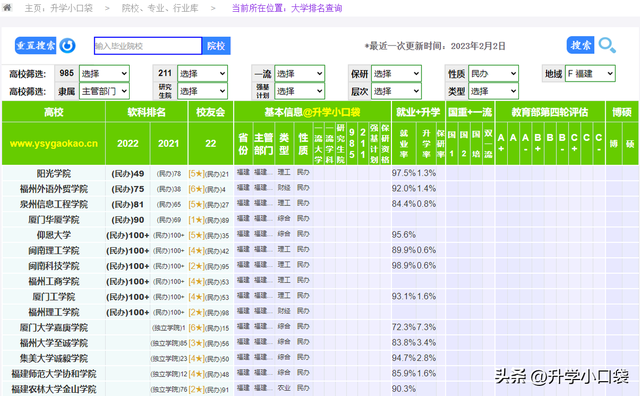Click the 重置搜索 reset button

tap(36, 45)
